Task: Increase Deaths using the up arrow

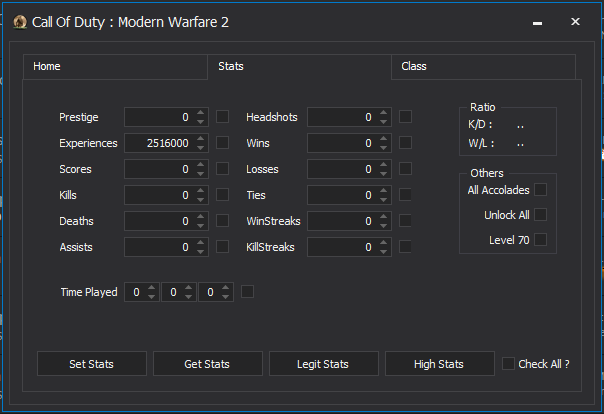Action: pyautogui.click(x=200, y=216)
